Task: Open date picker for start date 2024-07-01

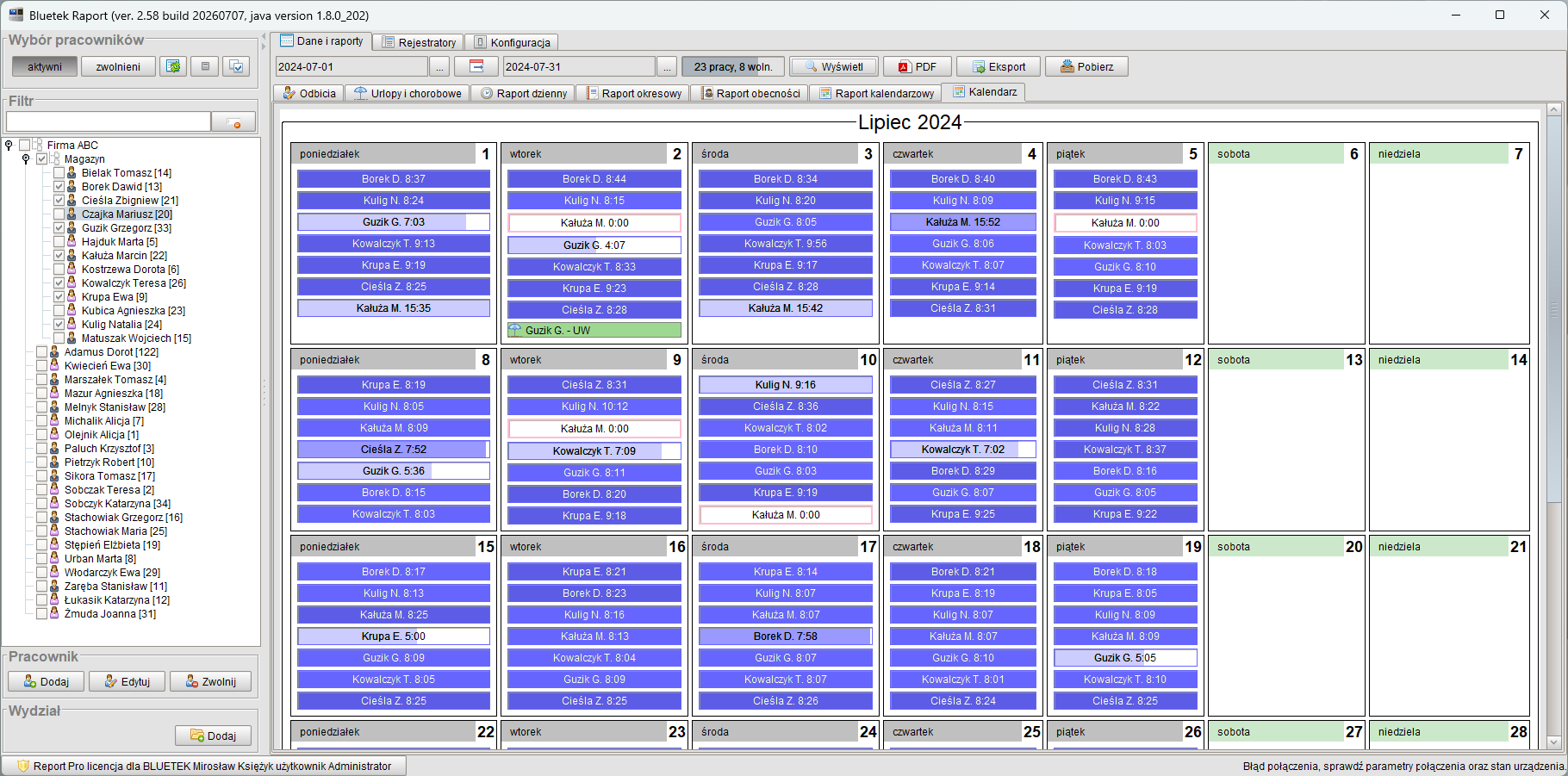Action: [439, 66]
